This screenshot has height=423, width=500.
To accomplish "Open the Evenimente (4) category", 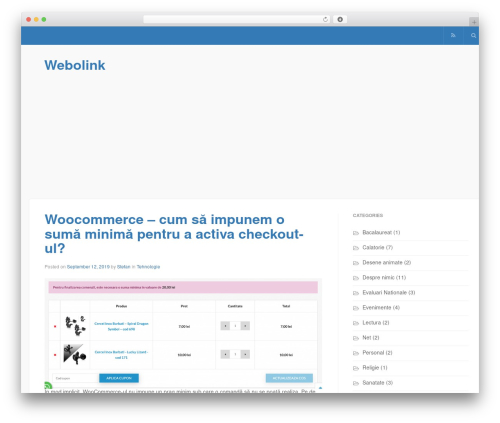I will coord(381,307).
